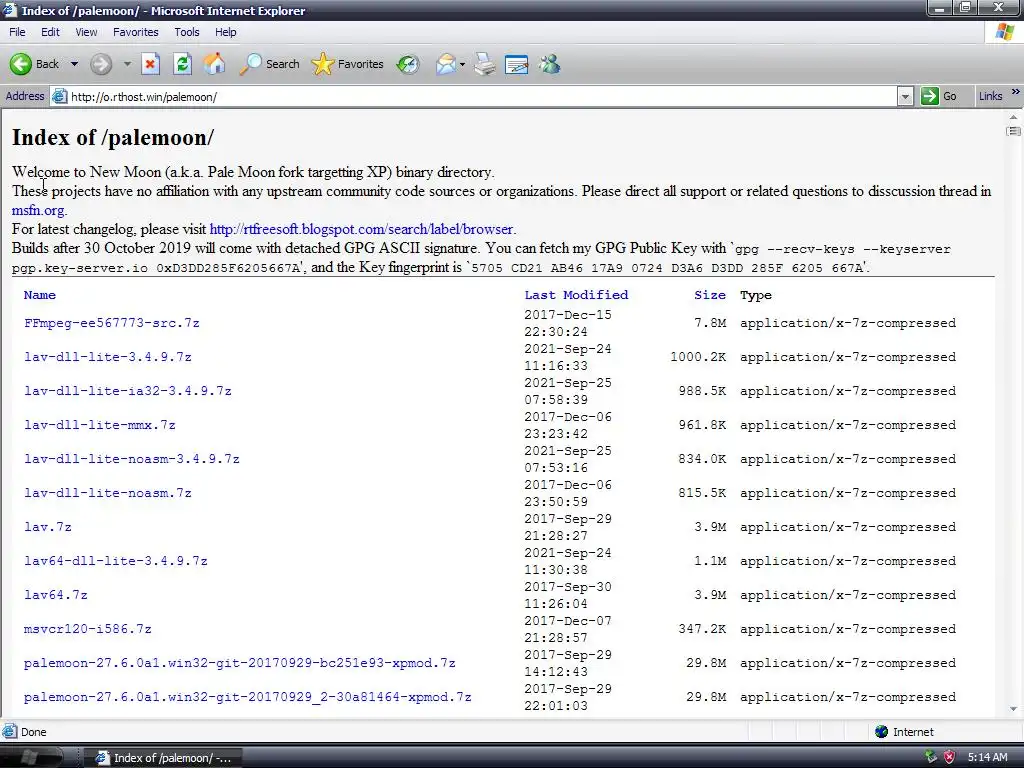Open the Help menu
1024x768 pixels.
(226, 32)
